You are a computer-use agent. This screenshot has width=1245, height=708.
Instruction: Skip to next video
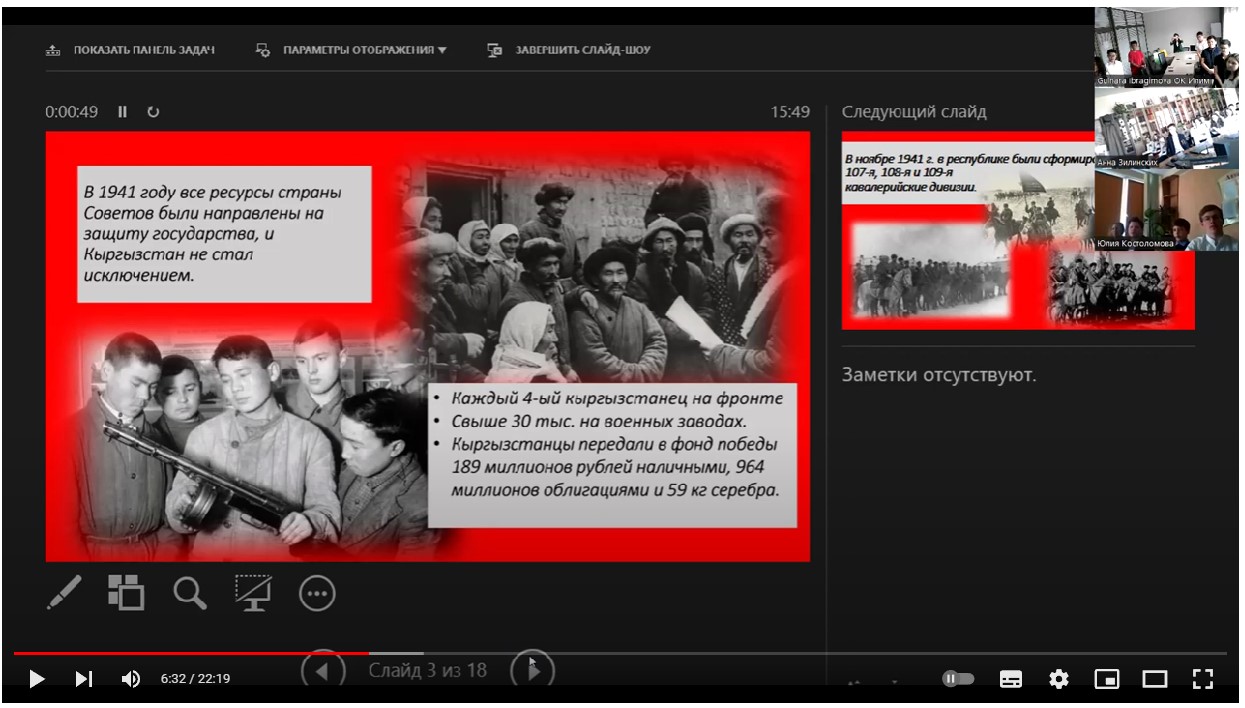[84, 680]
